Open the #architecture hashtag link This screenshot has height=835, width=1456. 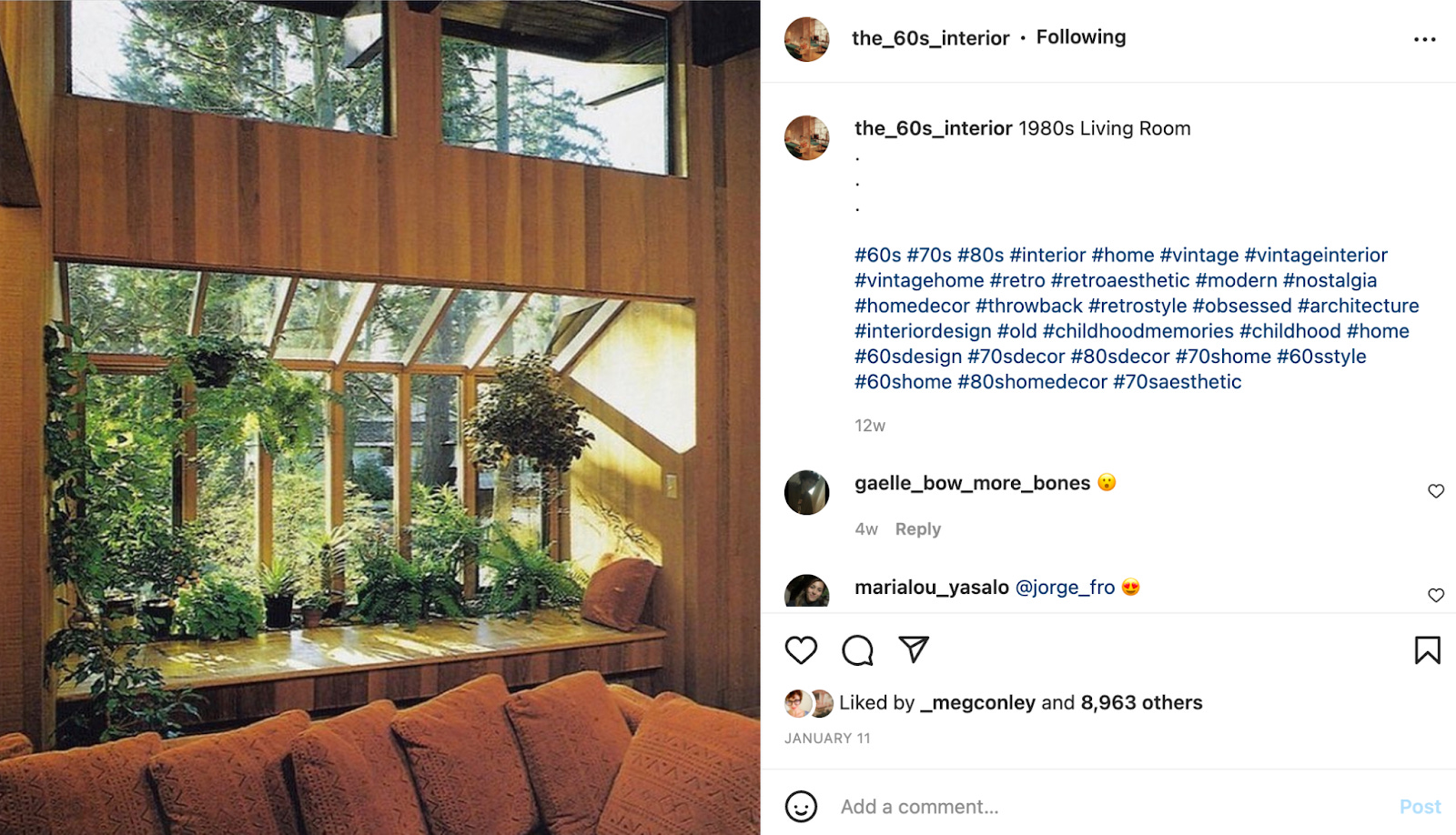click(1358, 306)
